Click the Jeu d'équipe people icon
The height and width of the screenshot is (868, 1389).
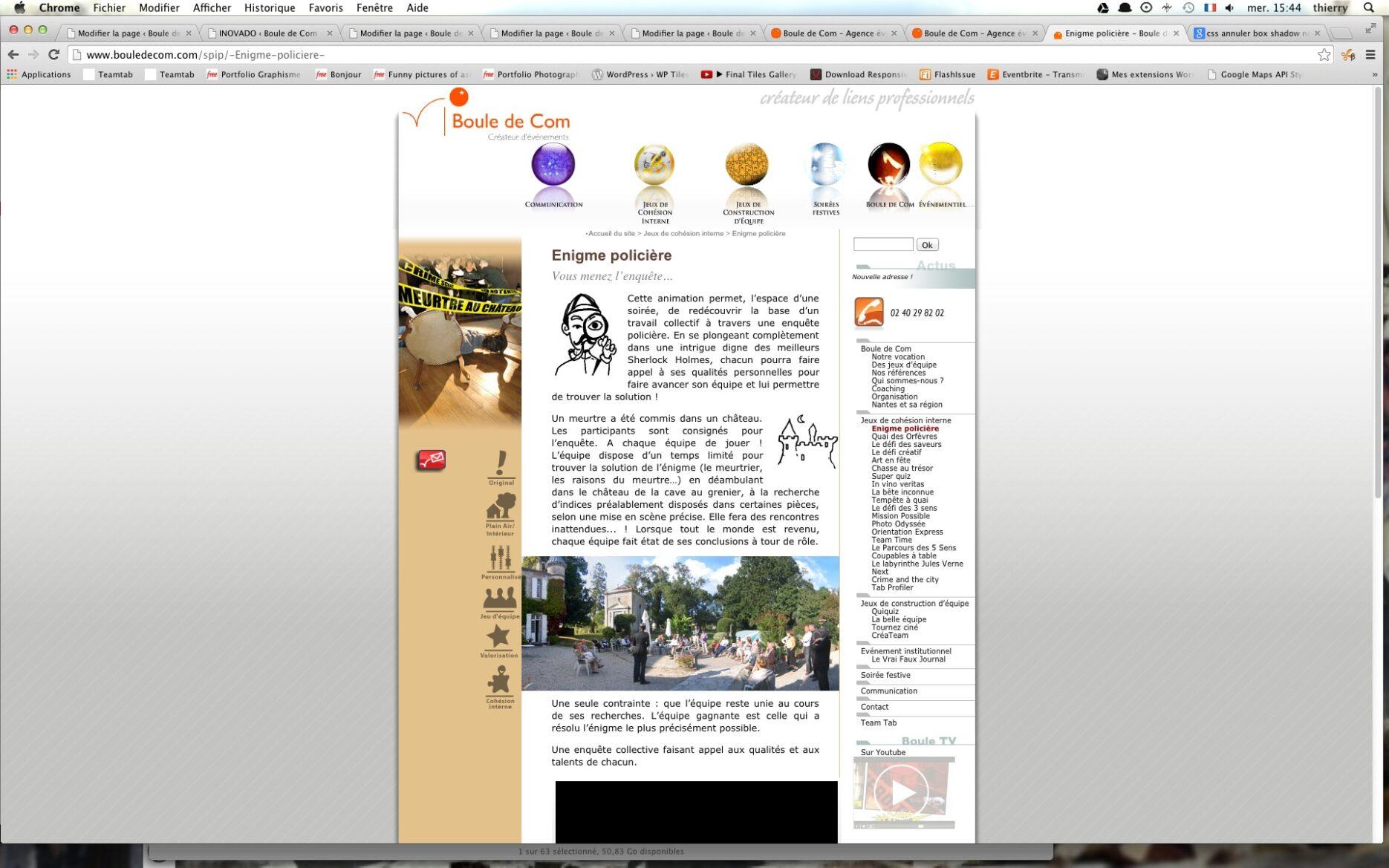click(x=500, y=601)
